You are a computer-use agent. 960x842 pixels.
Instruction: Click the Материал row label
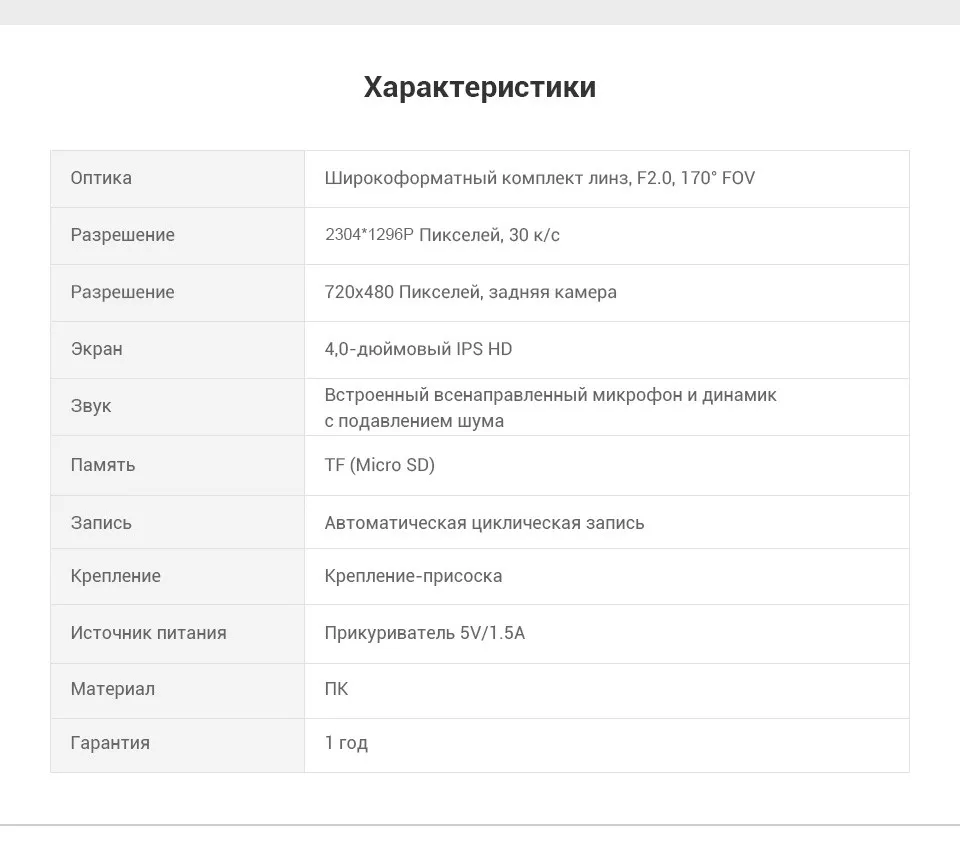[113, 689]
